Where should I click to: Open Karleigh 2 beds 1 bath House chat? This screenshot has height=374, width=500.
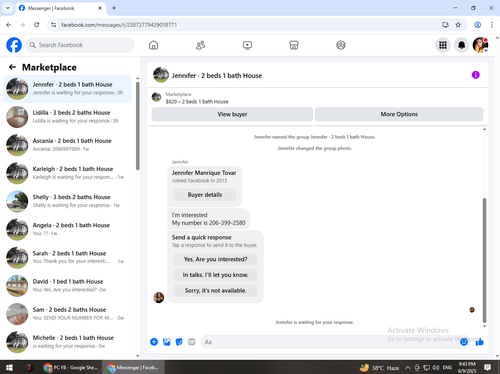[x=67, y=173]
